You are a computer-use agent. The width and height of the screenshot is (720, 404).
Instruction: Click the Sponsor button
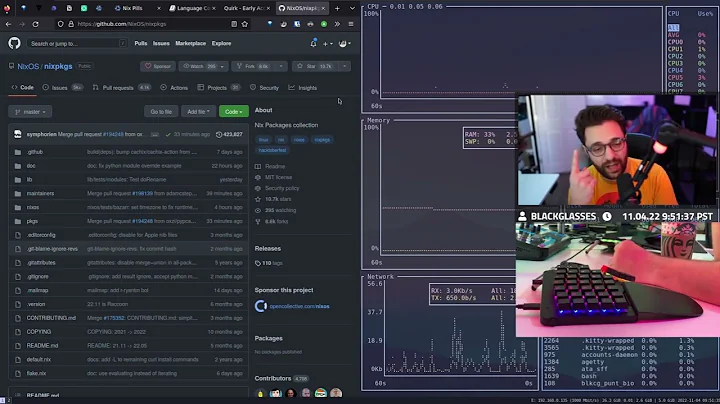coord(158,66)
